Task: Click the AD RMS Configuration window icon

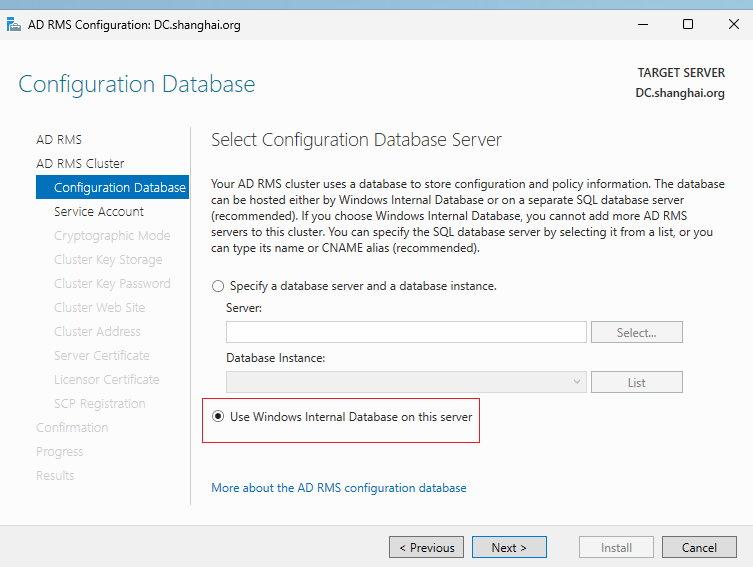Action: pyautogui.click(x=13, y=24)
